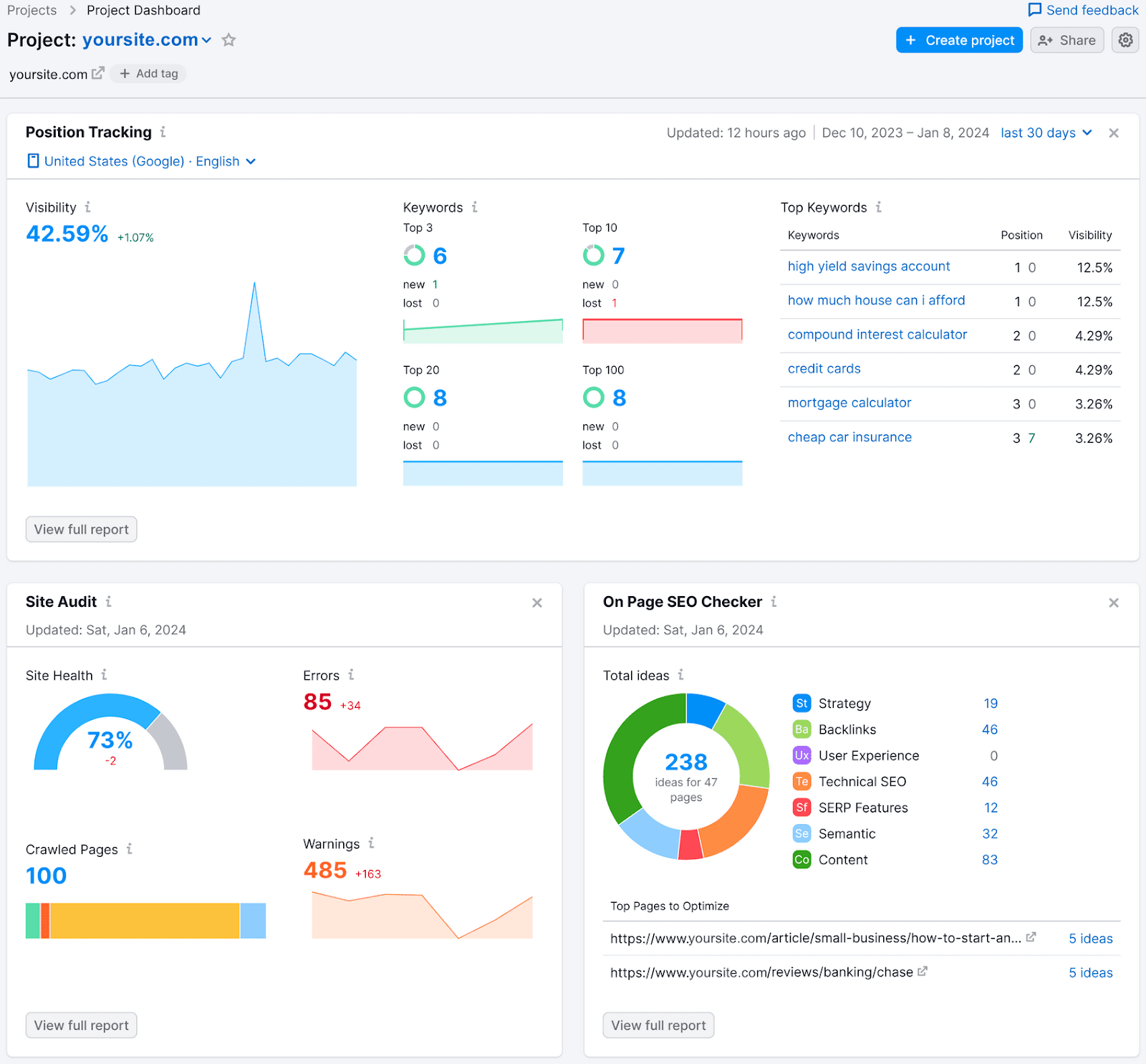The width and height of the screenshot is (1146, 1064).
Task: Click the Position Tracking info icon
Action: tap(163, 132)
